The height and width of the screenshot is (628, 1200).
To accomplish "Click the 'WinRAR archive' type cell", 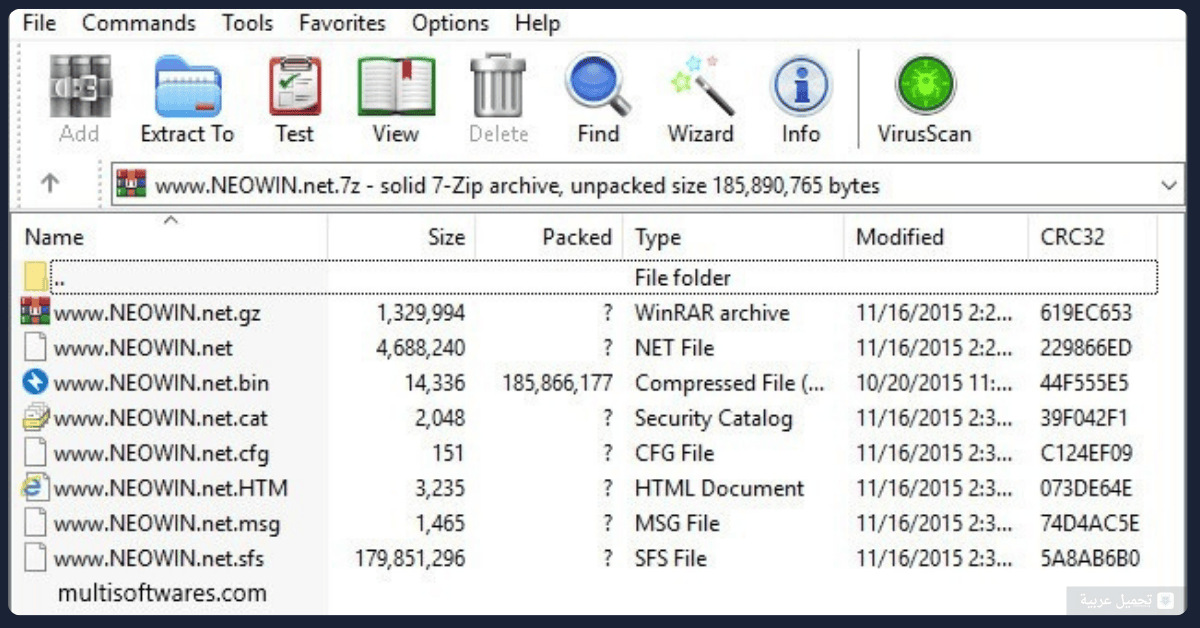I will point(712,313).
